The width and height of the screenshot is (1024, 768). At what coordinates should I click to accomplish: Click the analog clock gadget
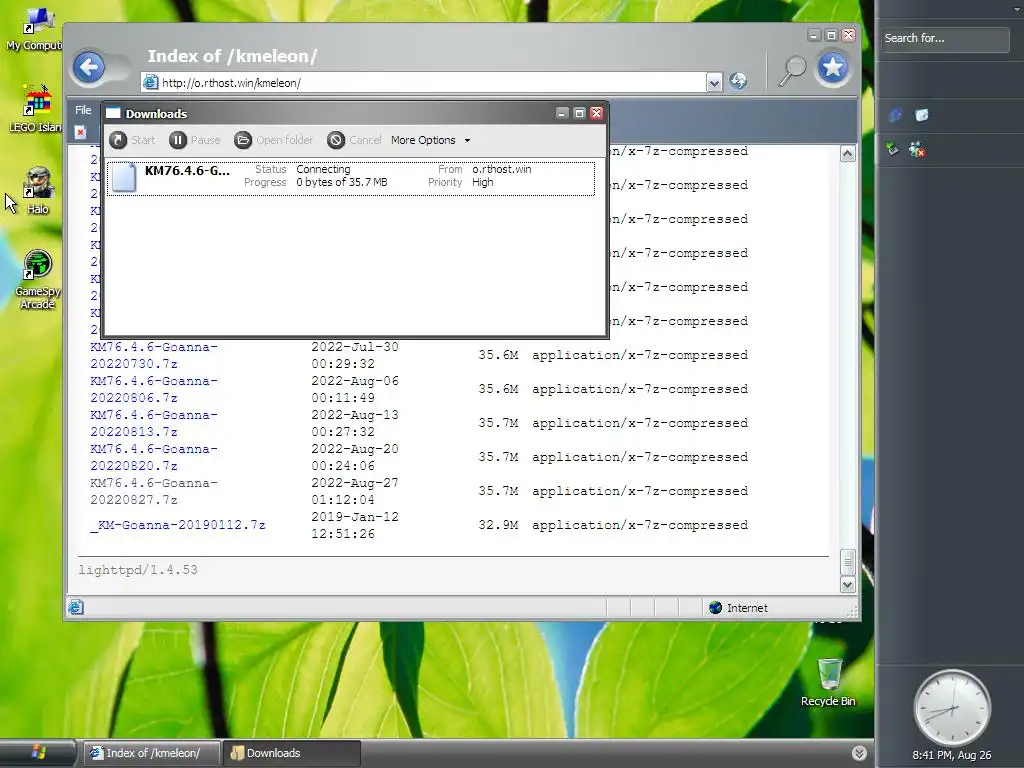pyautogui.click(x=952, y=707)
